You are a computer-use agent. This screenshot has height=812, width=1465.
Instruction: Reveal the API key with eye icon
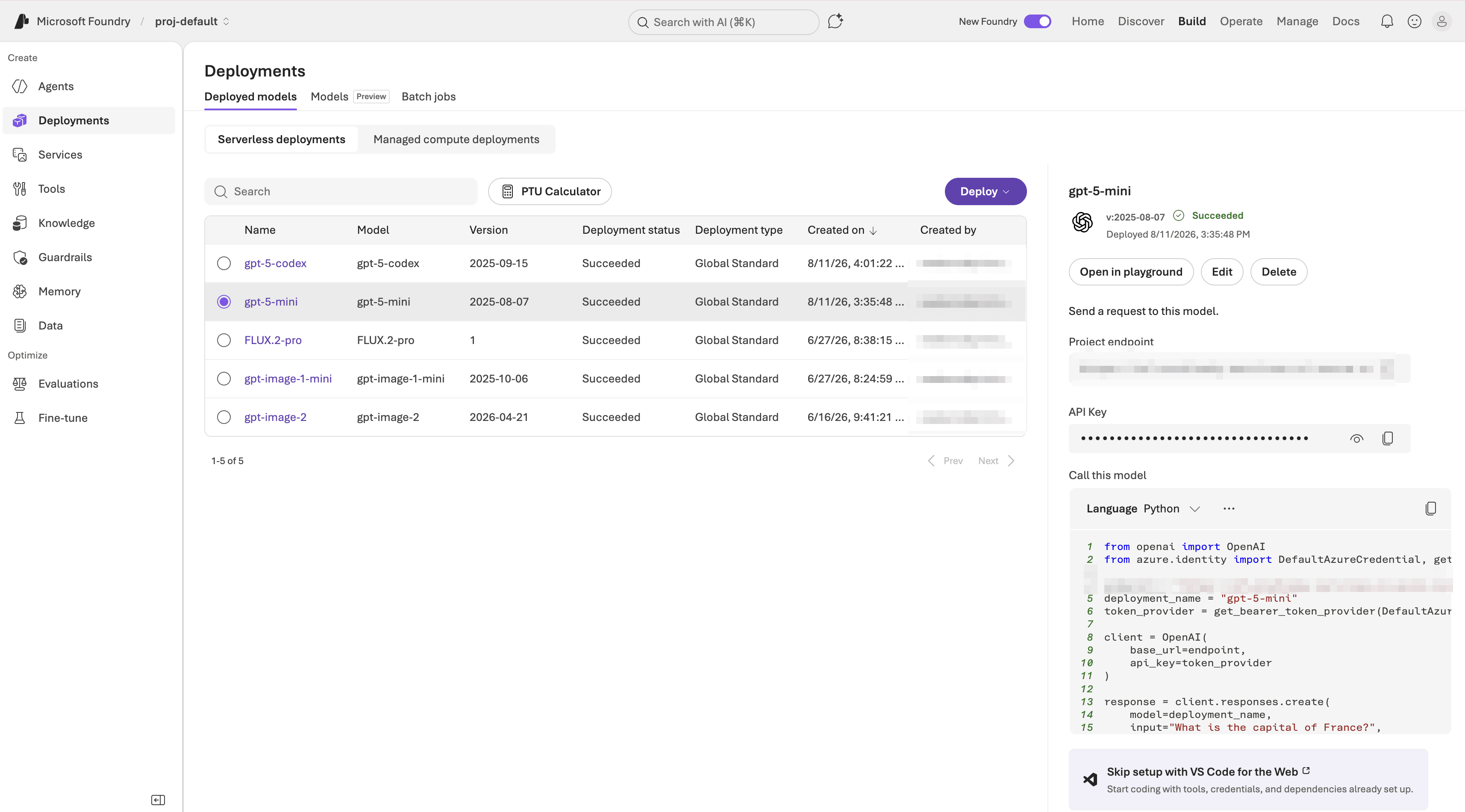[1357, 438]
